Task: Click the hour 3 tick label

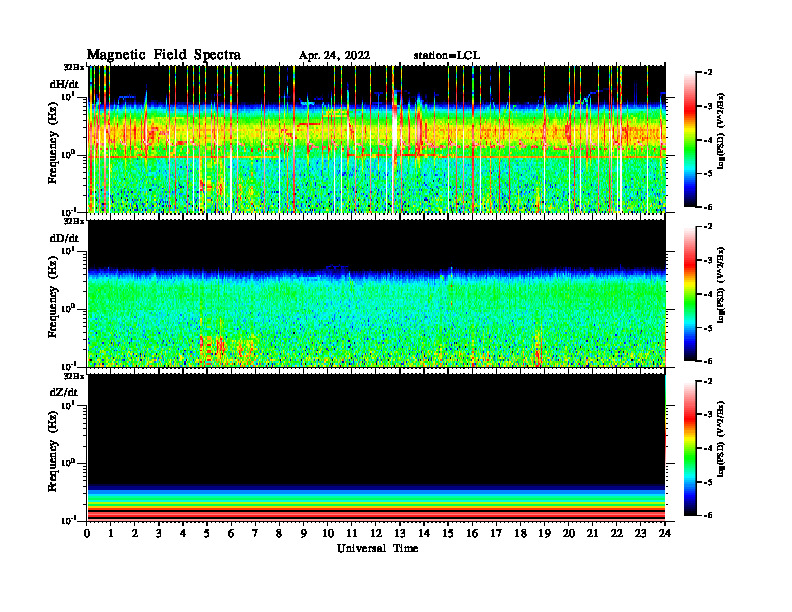Action: 159,533
